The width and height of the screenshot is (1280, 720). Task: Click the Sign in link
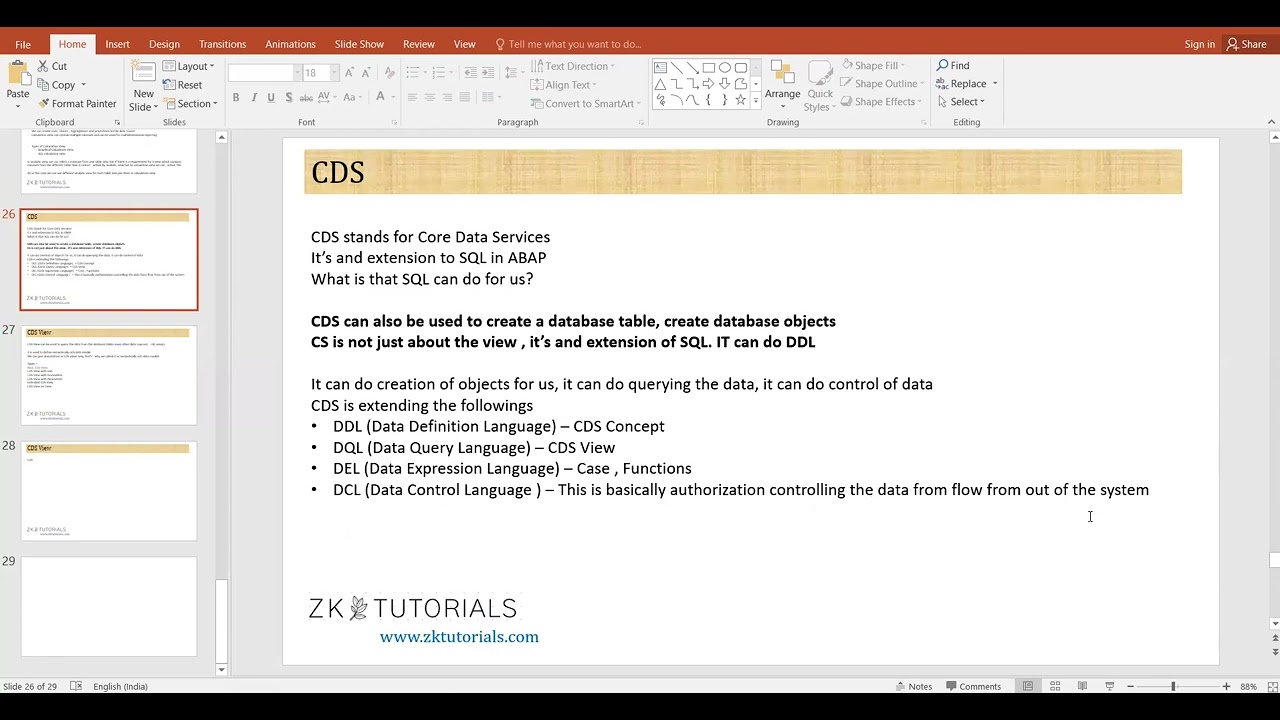[x=1199, y=44]
